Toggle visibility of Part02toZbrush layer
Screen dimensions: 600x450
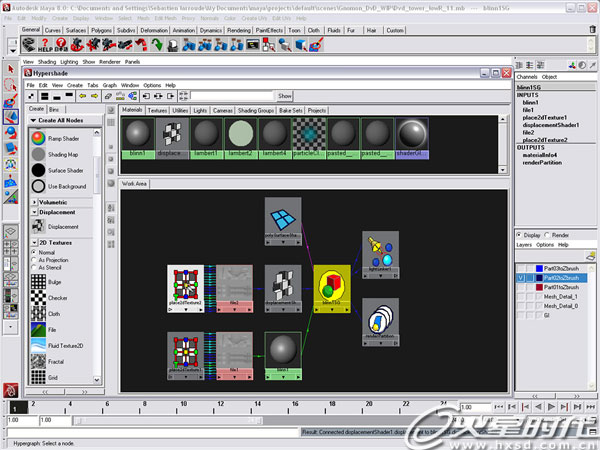click(520, 278)
